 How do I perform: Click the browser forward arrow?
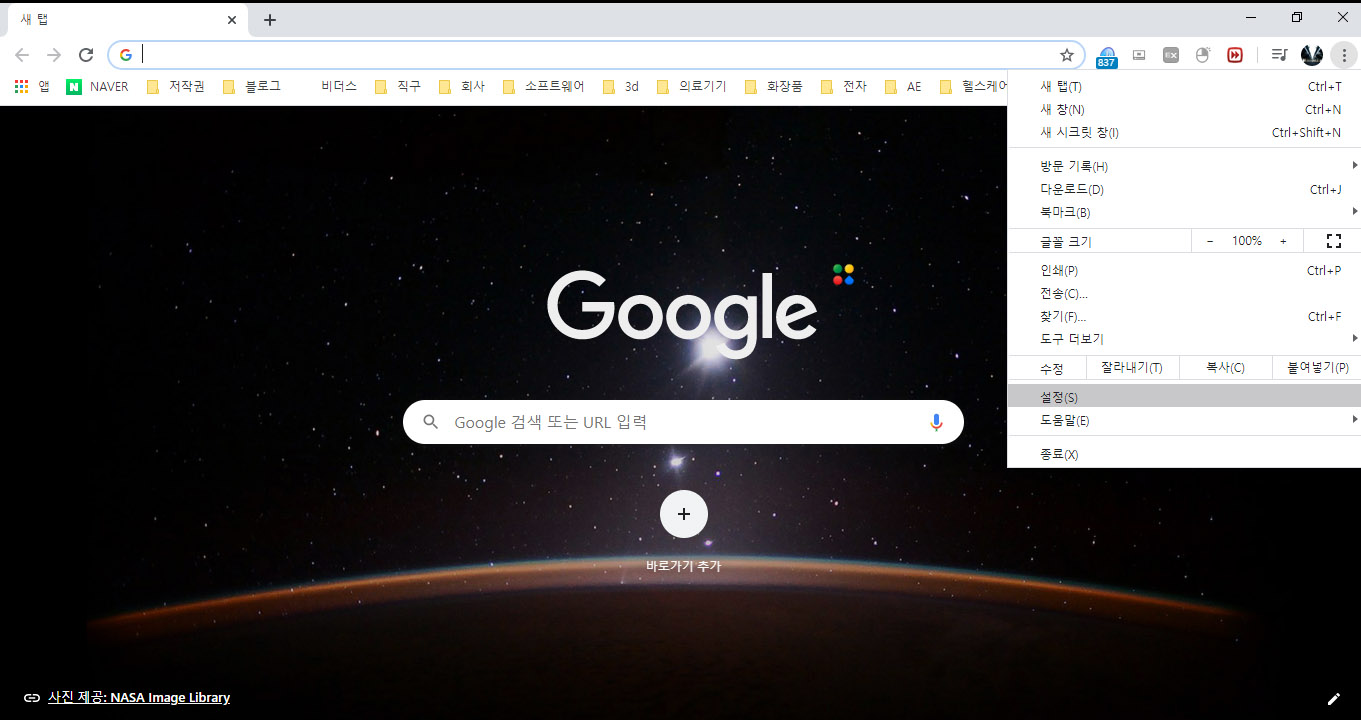tap(54, 55)
